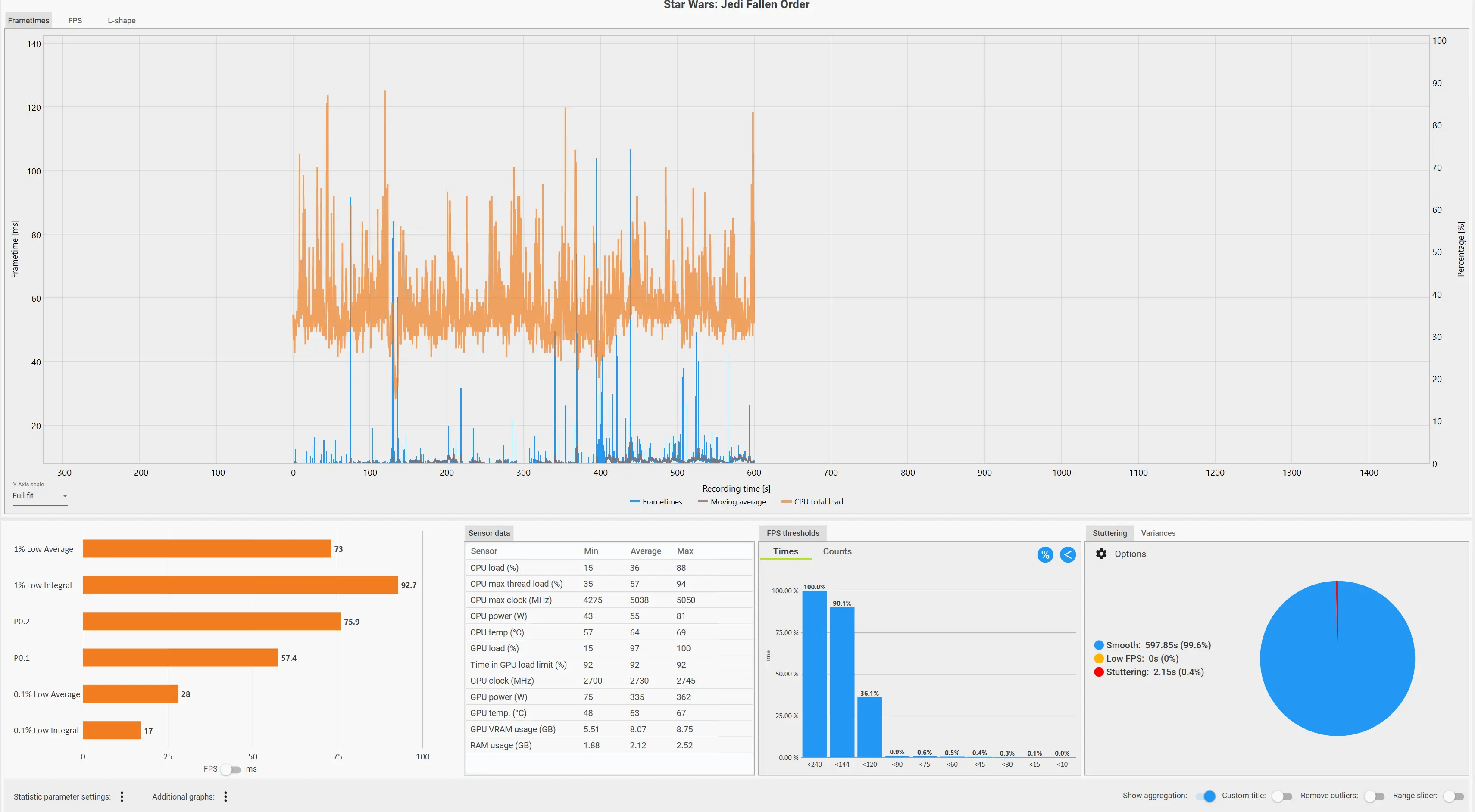Click the Average column header
The image size is (1475, 812).
[x=646, y=551]
